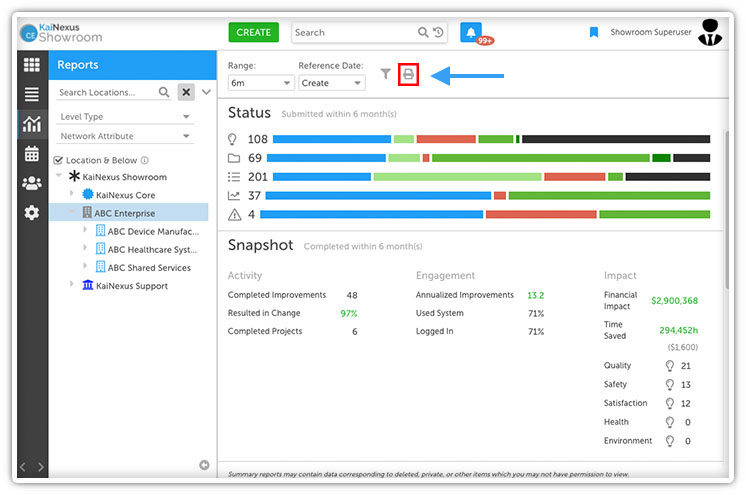This screenshot has width=746, height=495.
Task: Click red segment of the 4 status bar
Action: [541, 215]
